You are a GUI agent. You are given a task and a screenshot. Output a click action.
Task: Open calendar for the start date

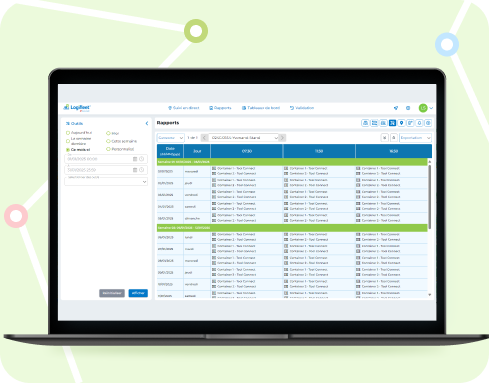pyautogui.click(x=135, y=159)
